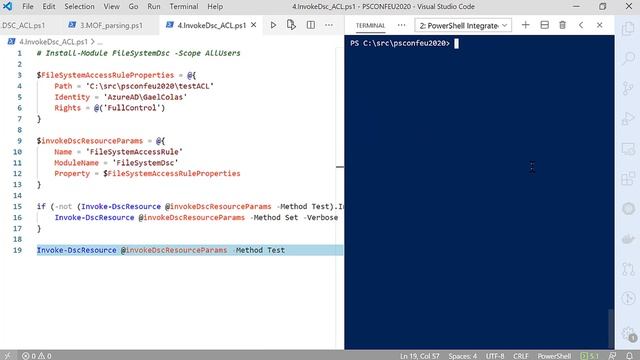Expand breadcrumb chevron after 4.InvokeDsc_ACL.ps1
This screenshot has width=640, height=360.
[93, 42]
